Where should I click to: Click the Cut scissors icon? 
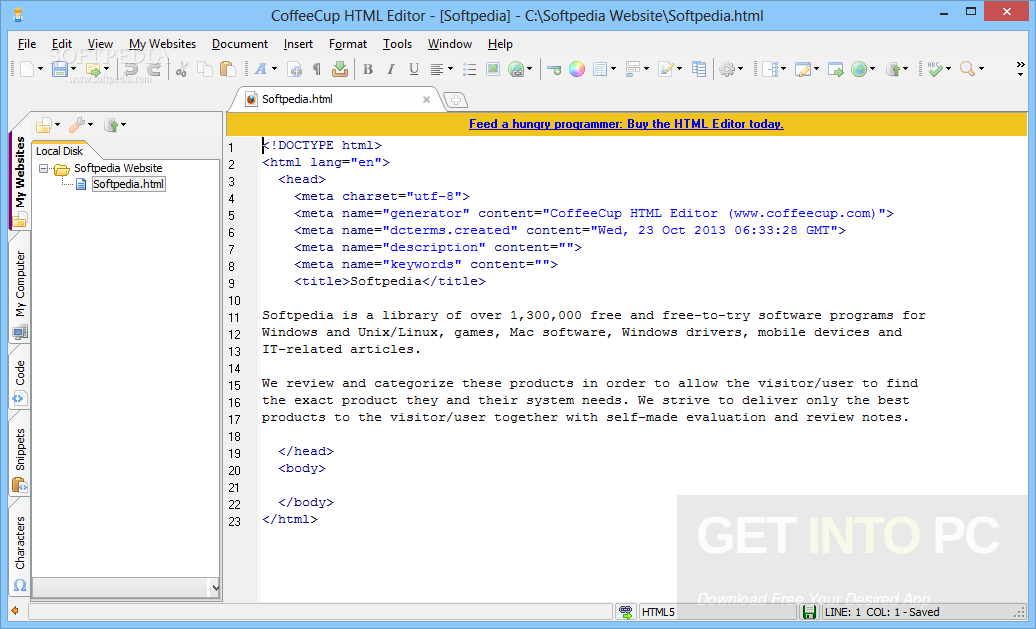[182, 69]
